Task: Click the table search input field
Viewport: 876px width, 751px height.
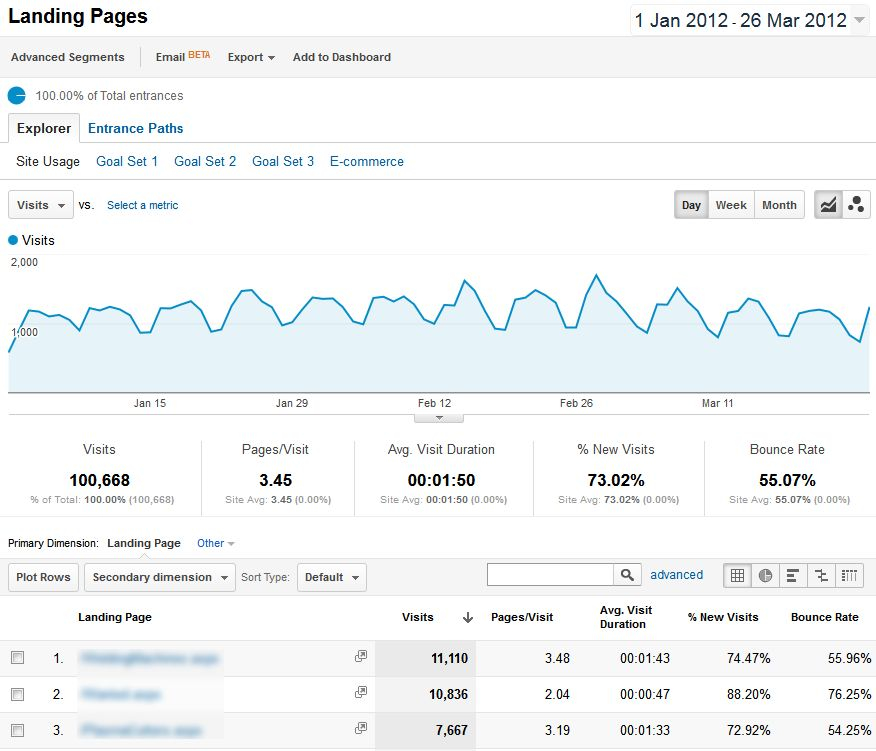Action: point(549,575)
